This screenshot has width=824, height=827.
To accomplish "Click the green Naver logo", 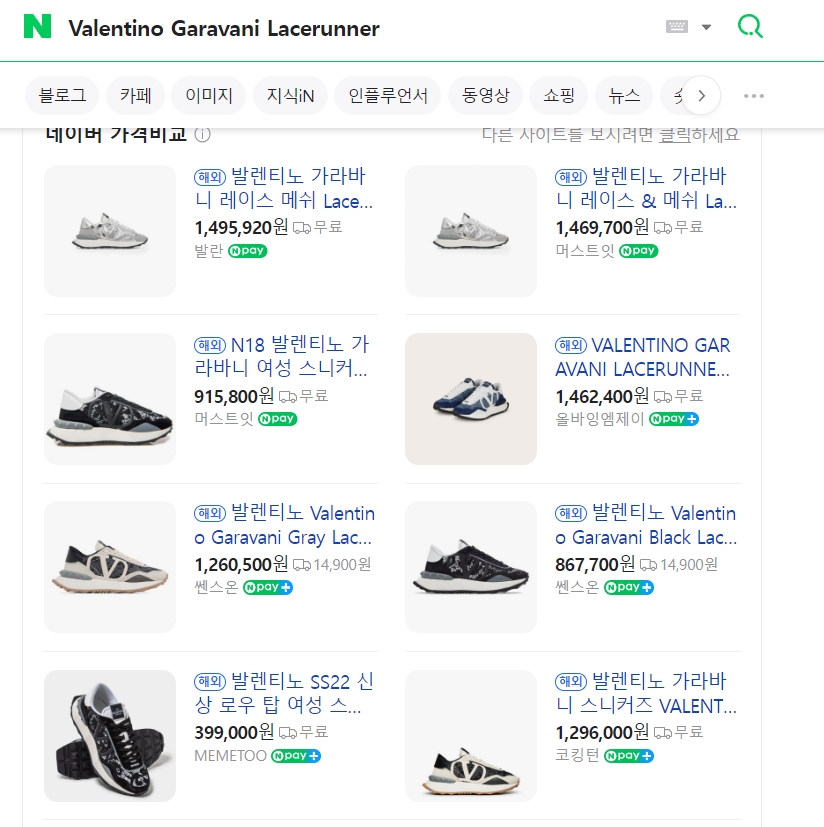I will pyautogui.click(x=38, y=27).
